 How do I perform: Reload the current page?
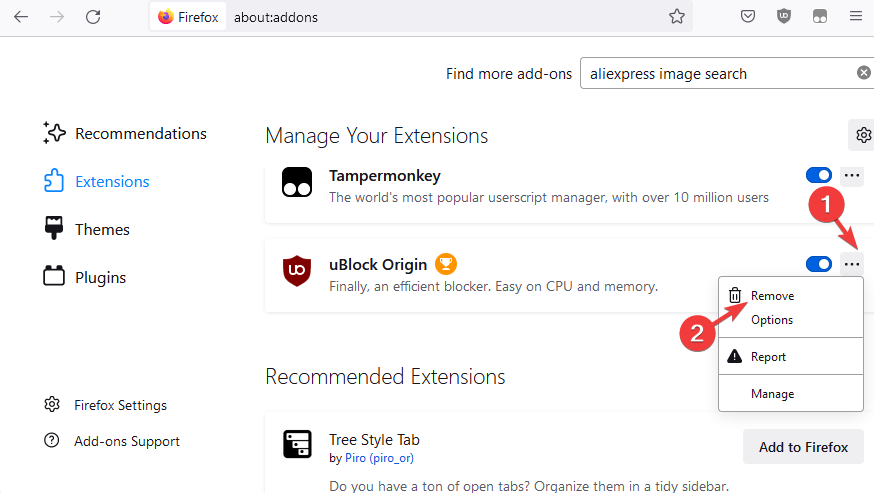[x=93, y=17]
